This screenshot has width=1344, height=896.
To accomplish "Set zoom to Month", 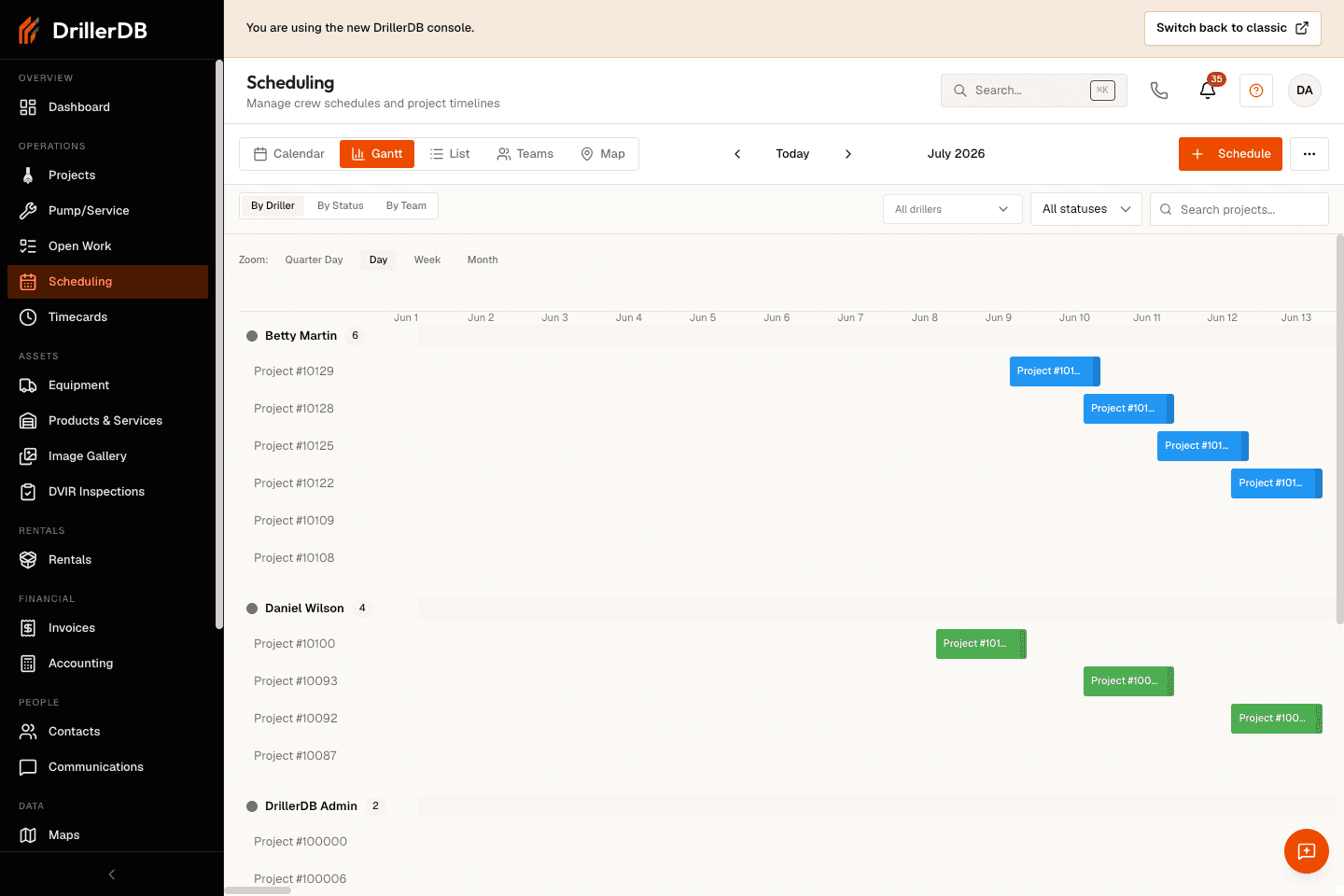I will point(483,260).
